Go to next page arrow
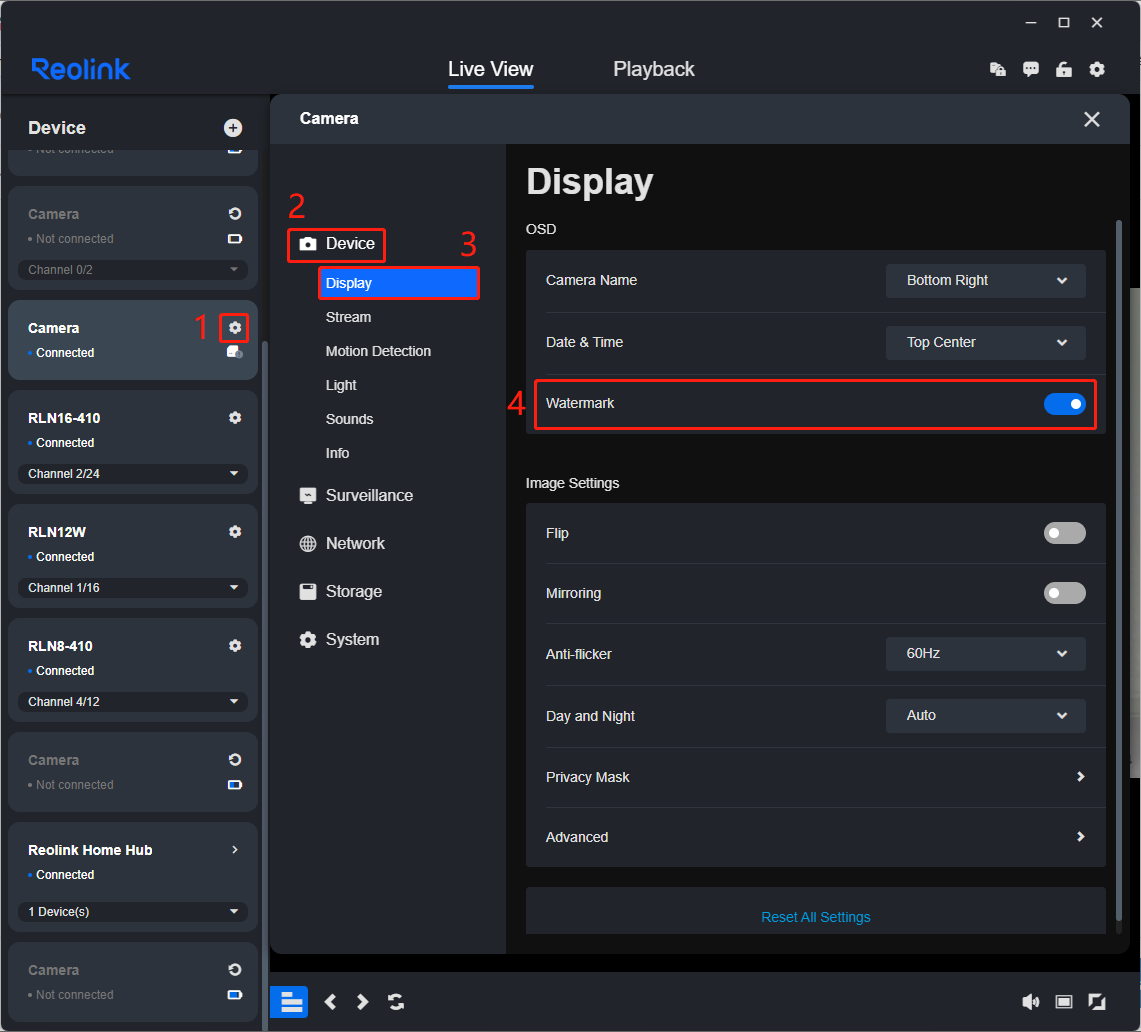This screenshot has height=1032, width=1141. (363, 1002)
